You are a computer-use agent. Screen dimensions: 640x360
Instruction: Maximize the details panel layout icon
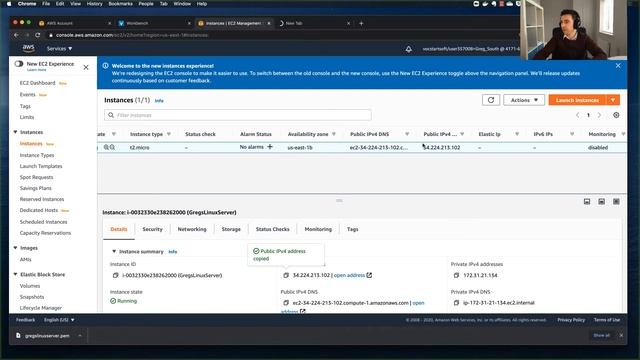[616, 202]
